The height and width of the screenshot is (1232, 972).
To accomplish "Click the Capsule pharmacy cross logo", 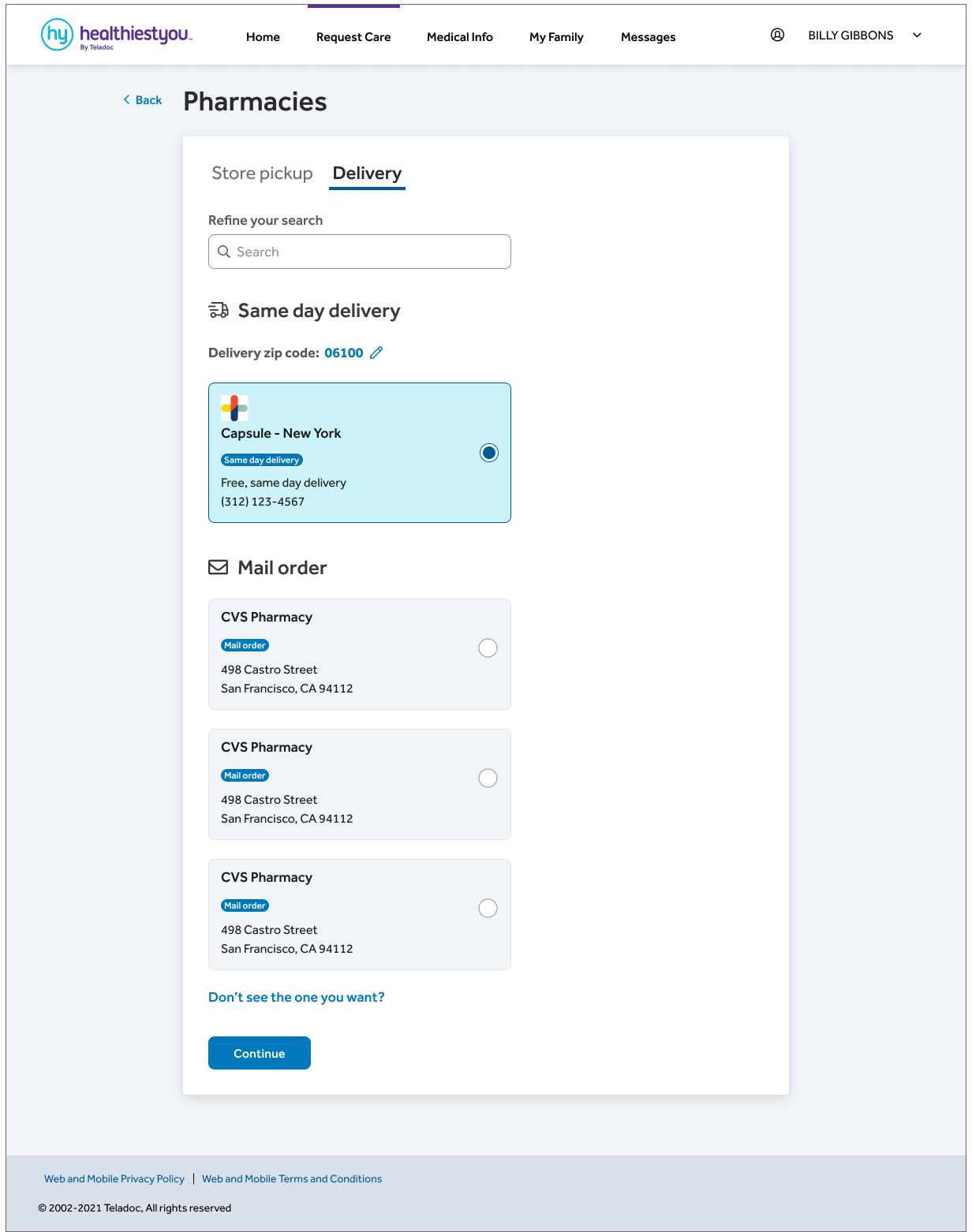I will (x=234, y=408).
